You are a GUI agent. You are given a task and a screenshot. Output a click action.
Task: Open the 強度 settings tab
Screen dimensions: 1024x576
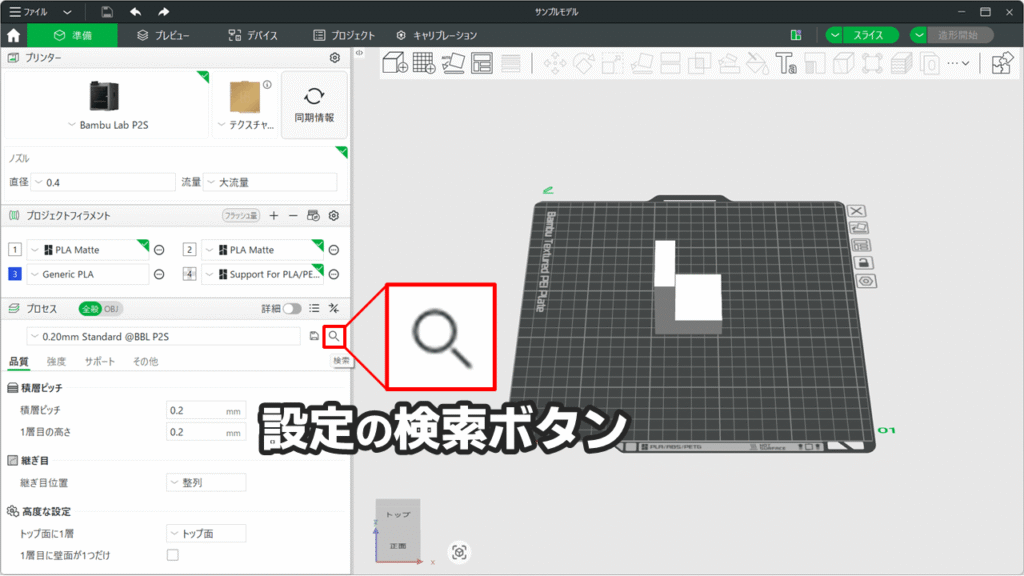pos(56,361)
